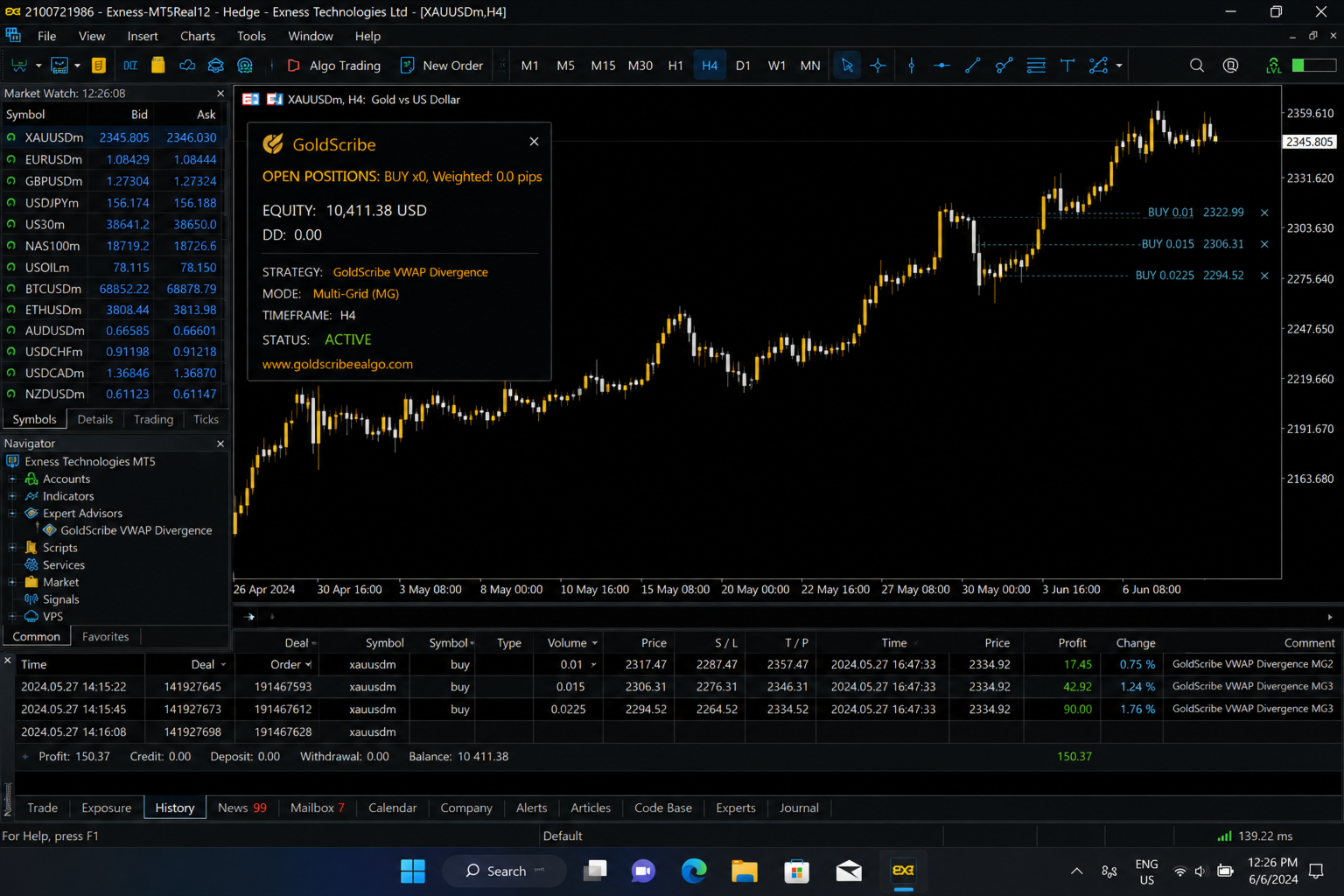Switch chart to H1 timeframe
Viewport: 1344px width, 896px height.
pos(675,66)
